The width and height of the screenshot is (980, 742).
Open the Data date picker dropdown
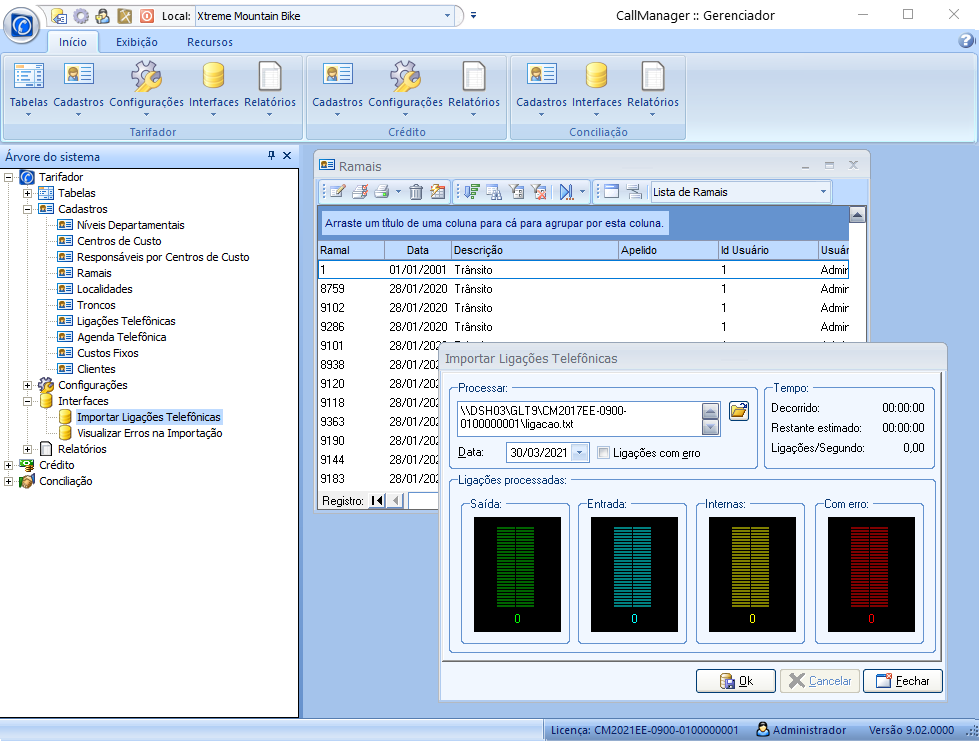point(580,452)
